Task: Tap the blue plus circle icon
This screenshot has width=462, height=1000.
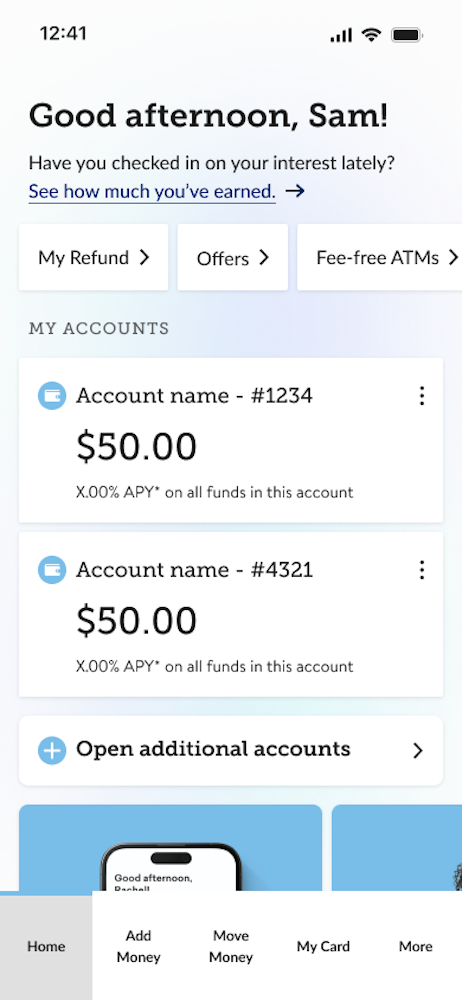Action: coord(52,750)
